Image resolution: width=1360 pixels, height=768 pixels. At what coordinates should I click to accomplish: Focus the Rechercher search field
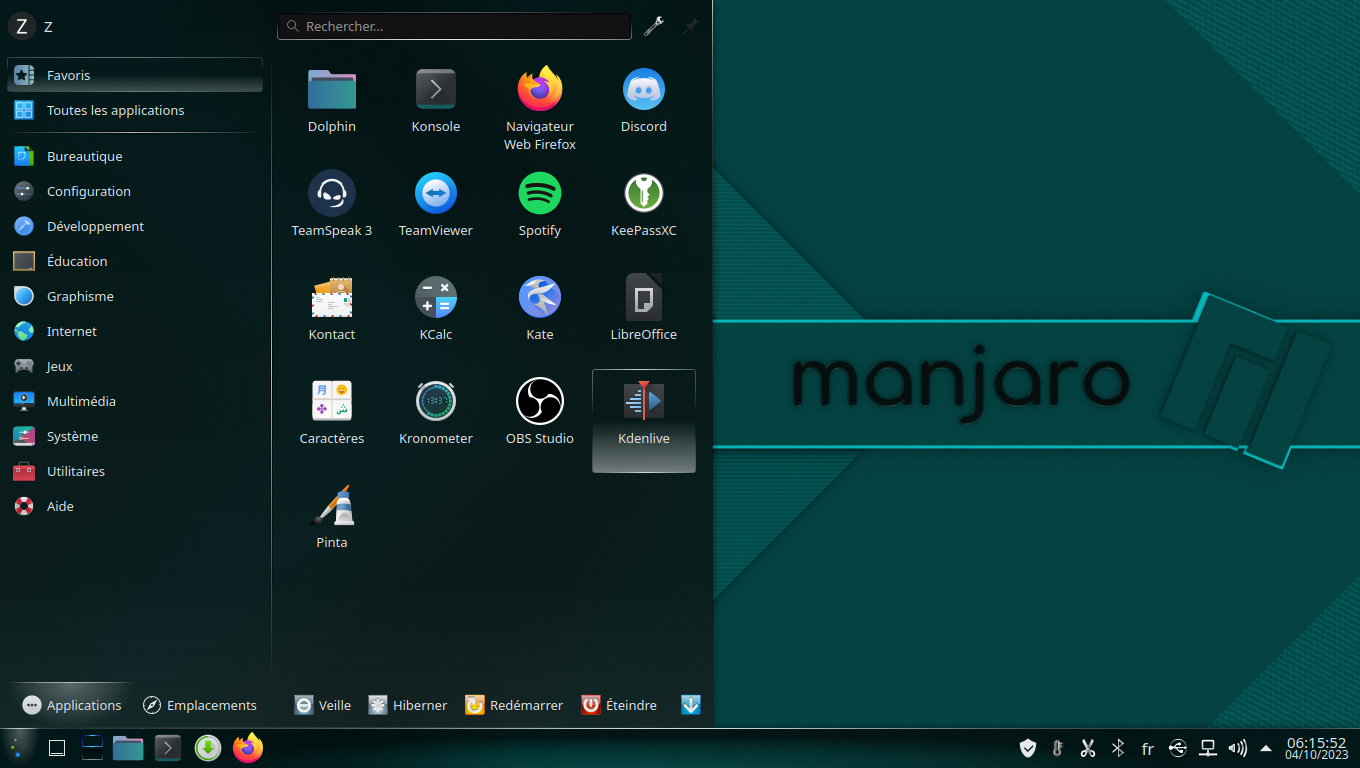pyautogui.click(x=455, y=26)
